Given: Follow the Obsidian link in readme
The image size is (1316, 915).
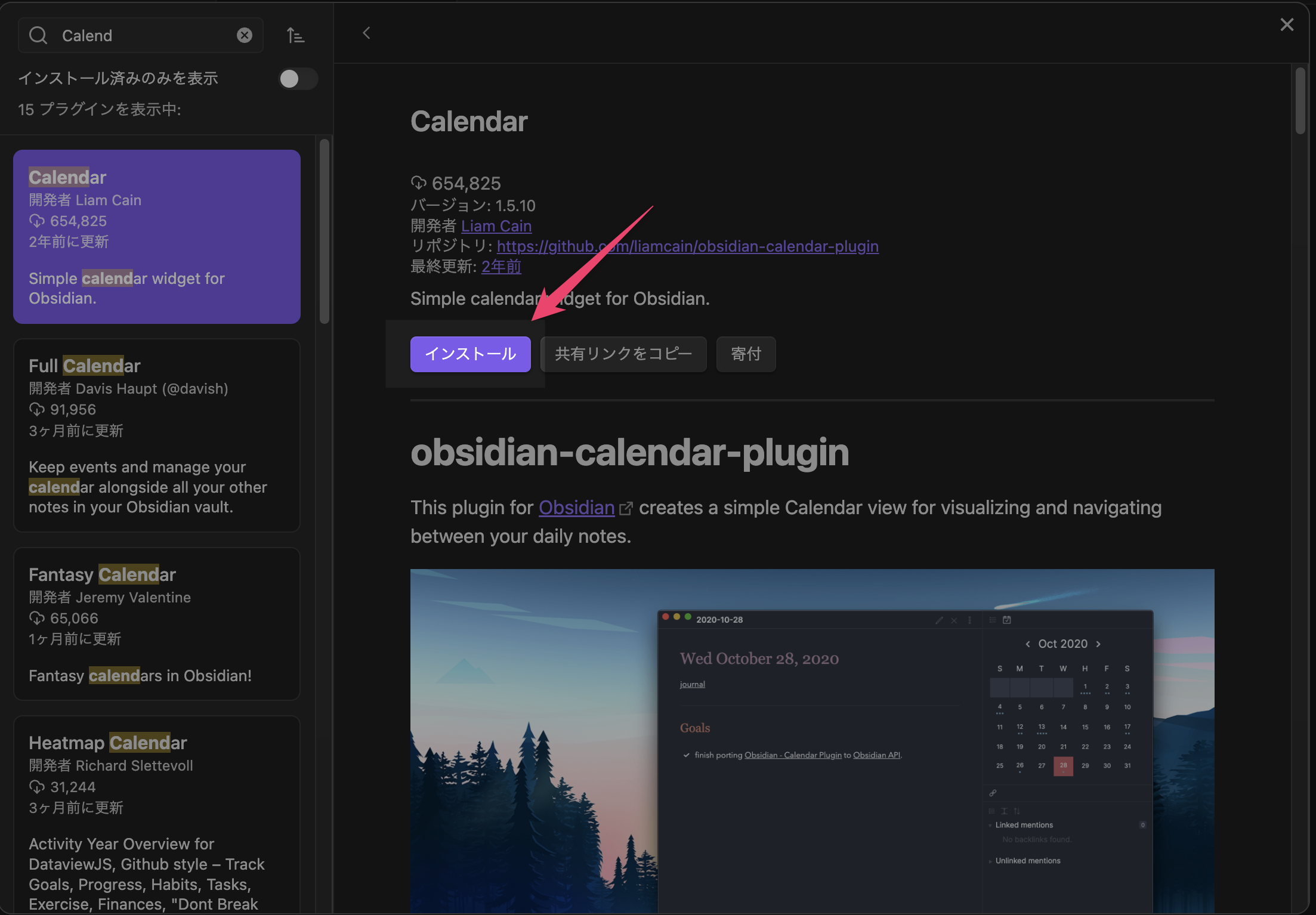Looking at the screenshot, I should coord(576,508).
